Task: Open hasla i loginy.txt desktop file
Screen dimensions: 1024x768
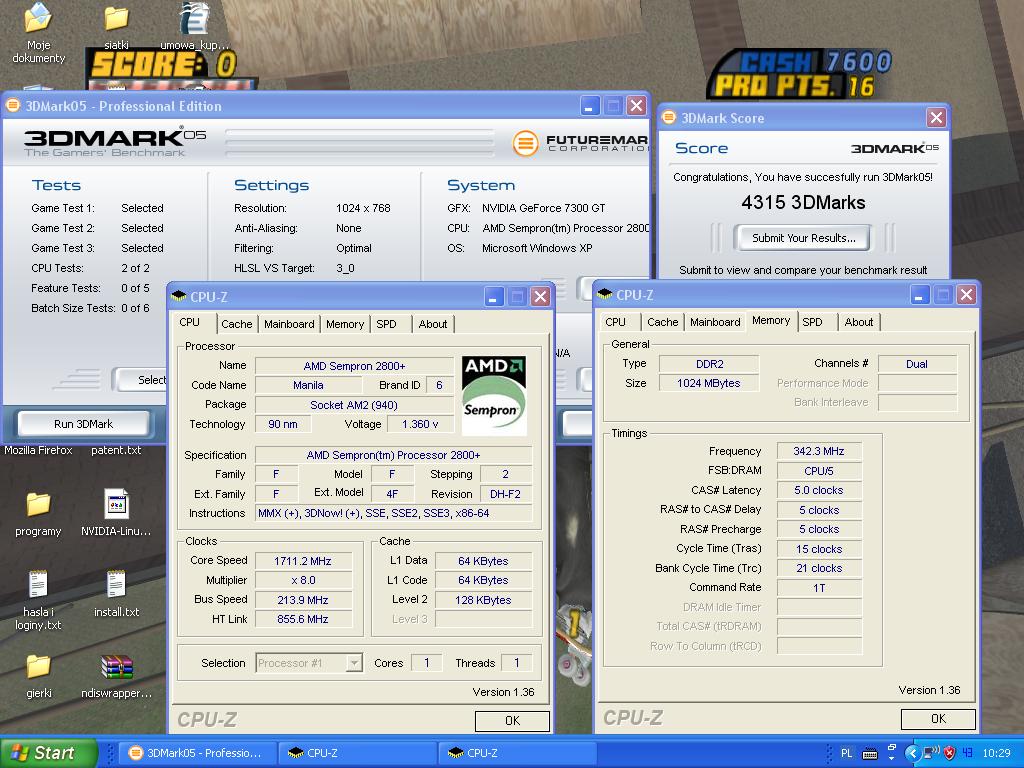Action: pos(38,584)
